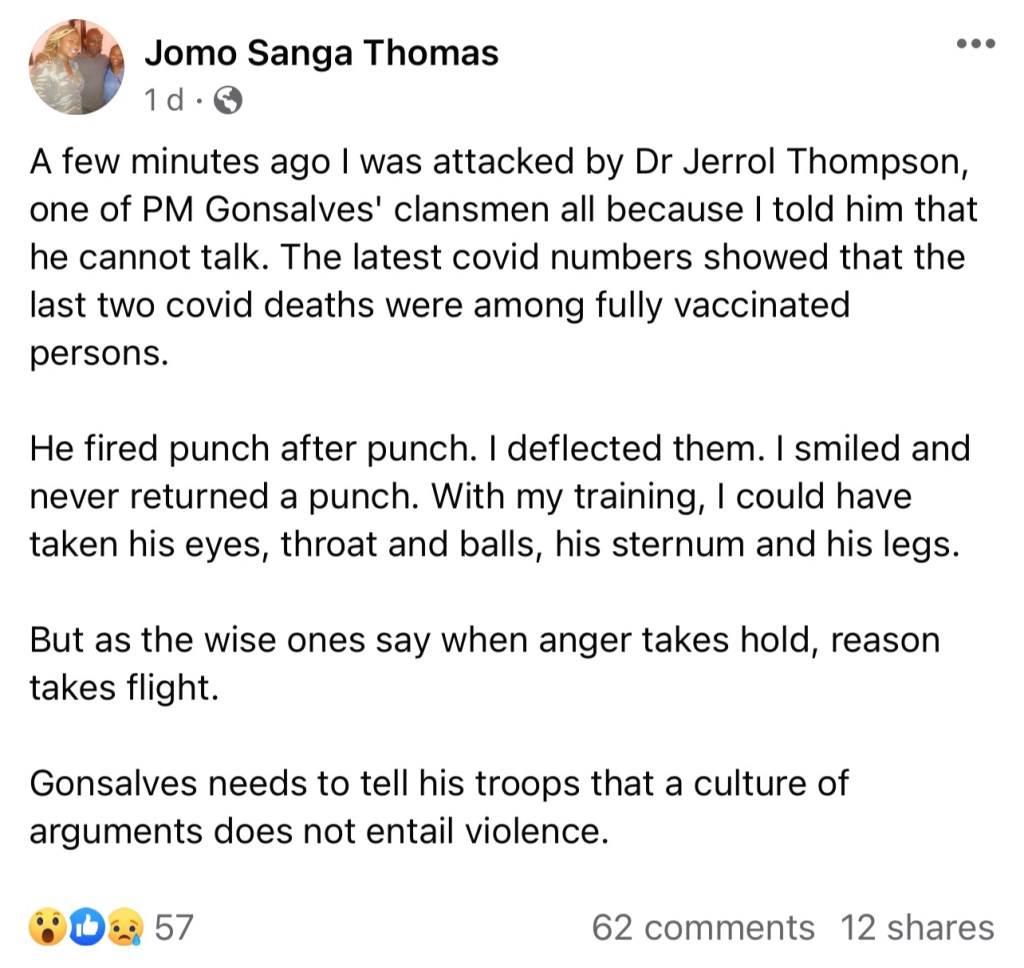Click the paragraph starting "He fired punch"
This screenshot has height=968, width=1024.
[500, 496]
